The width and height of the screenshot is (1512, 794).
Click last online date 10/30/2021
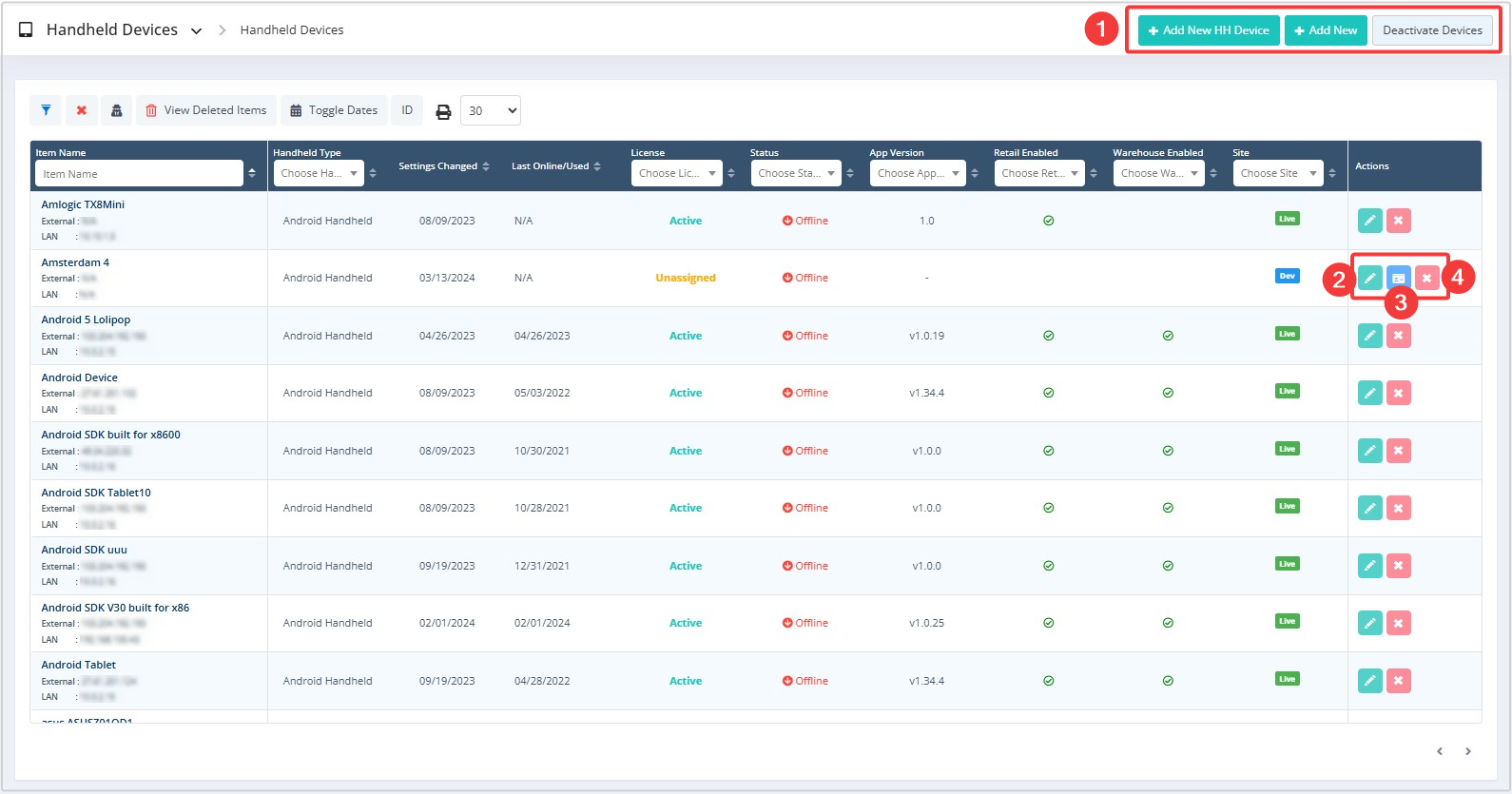coord(542,451)
